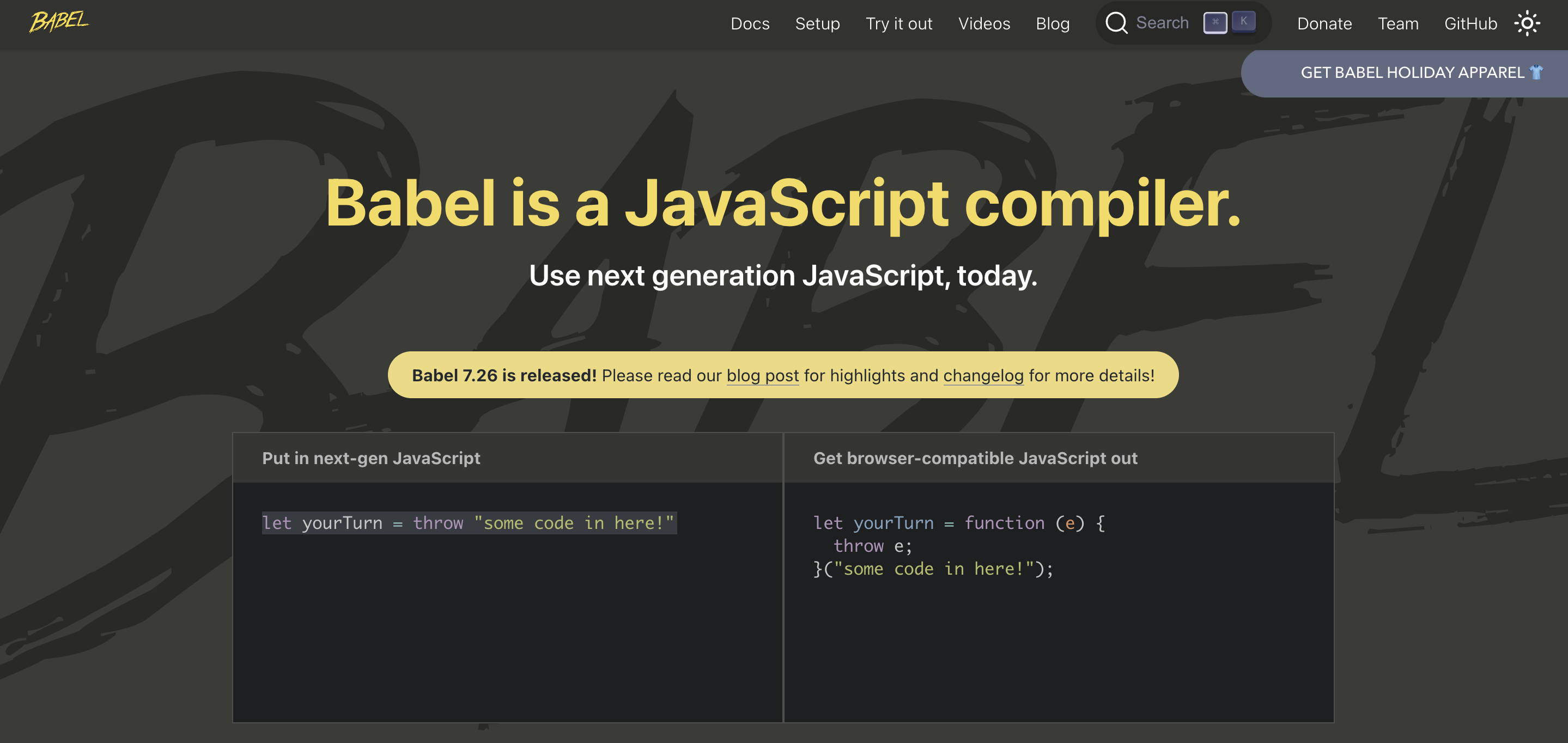Open the changelog link for details
The height and width of the screenshot is (743, 1568).
point(983,375)
